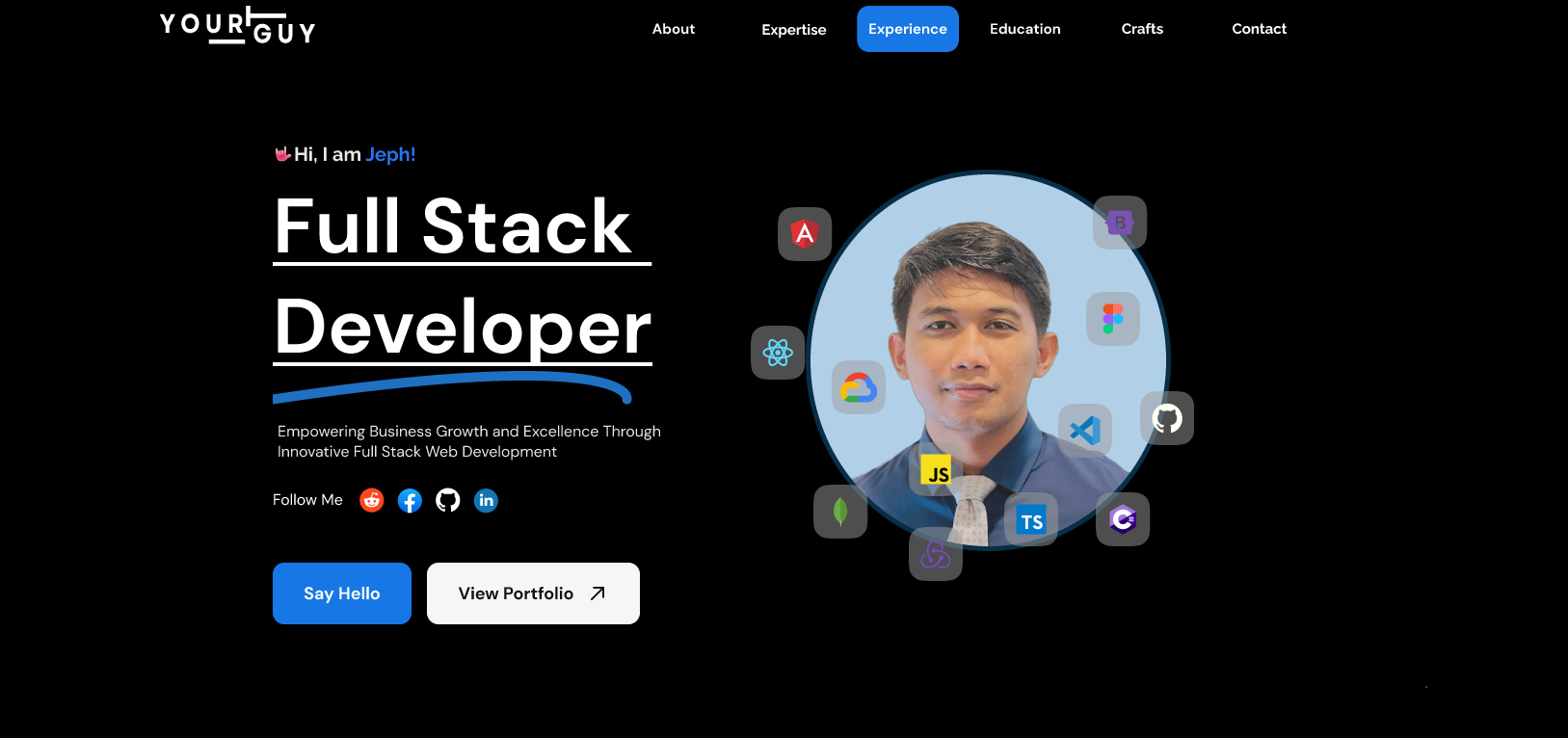Screen dimensions: 1568x738
Task: Click the MongoDB leaf icon
Action: click(x=840, y=512)
